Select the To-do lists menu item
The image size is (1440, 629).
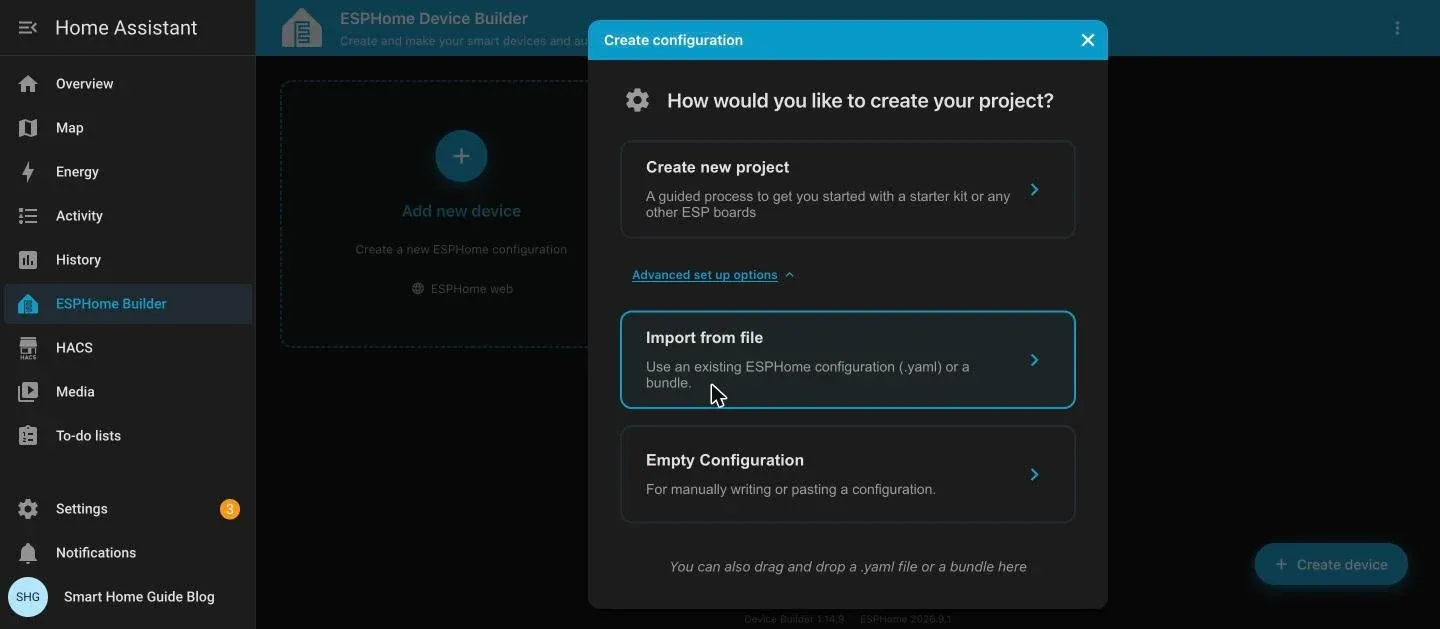coord(128,436)
